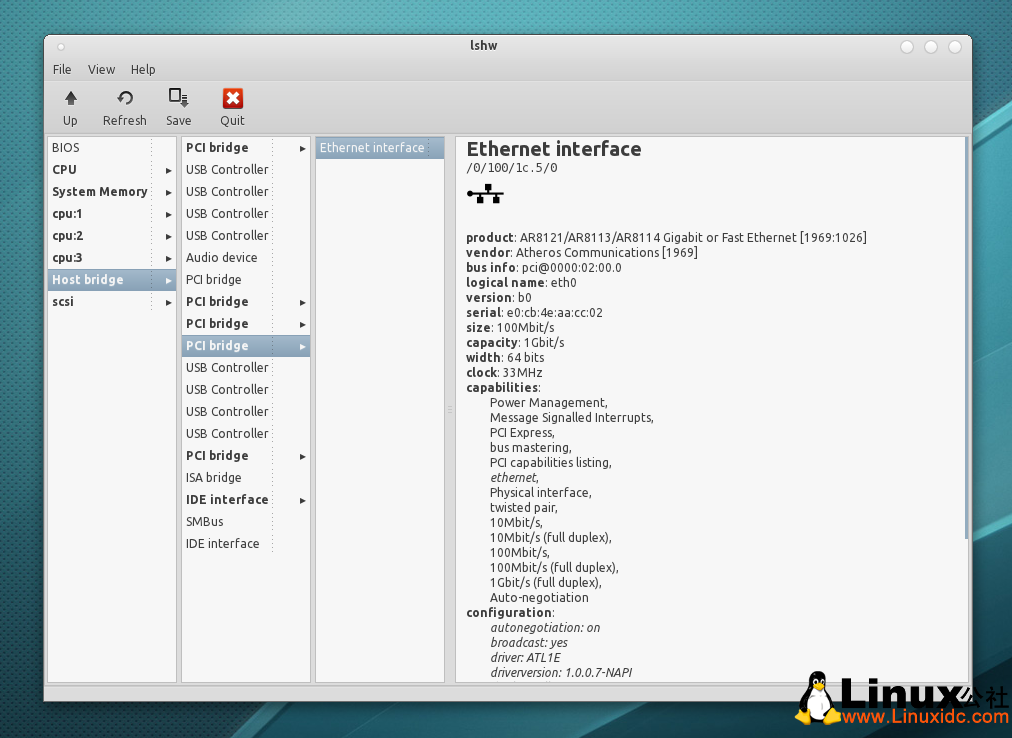Screen dimensions: 1012x738
Task: Select Audio device in the list
Action: (222, 258)
